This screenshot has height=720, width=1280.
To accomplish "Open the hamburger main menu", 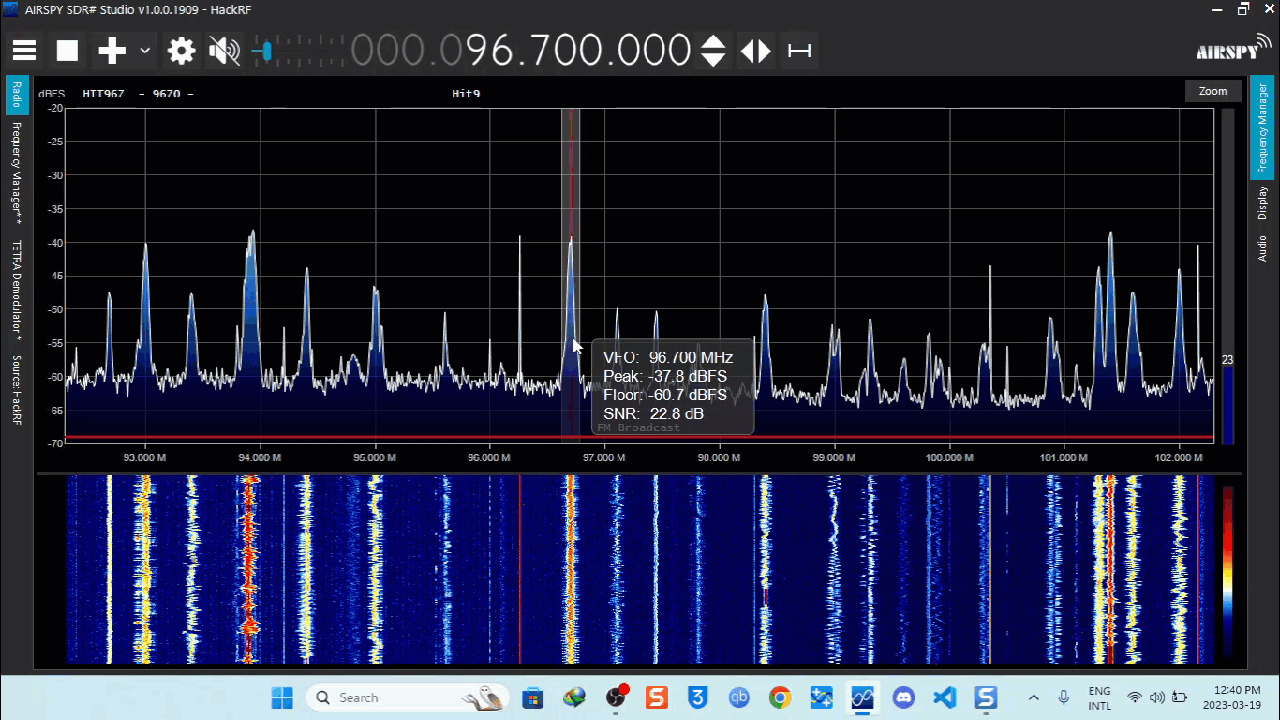I will [24, 51].
